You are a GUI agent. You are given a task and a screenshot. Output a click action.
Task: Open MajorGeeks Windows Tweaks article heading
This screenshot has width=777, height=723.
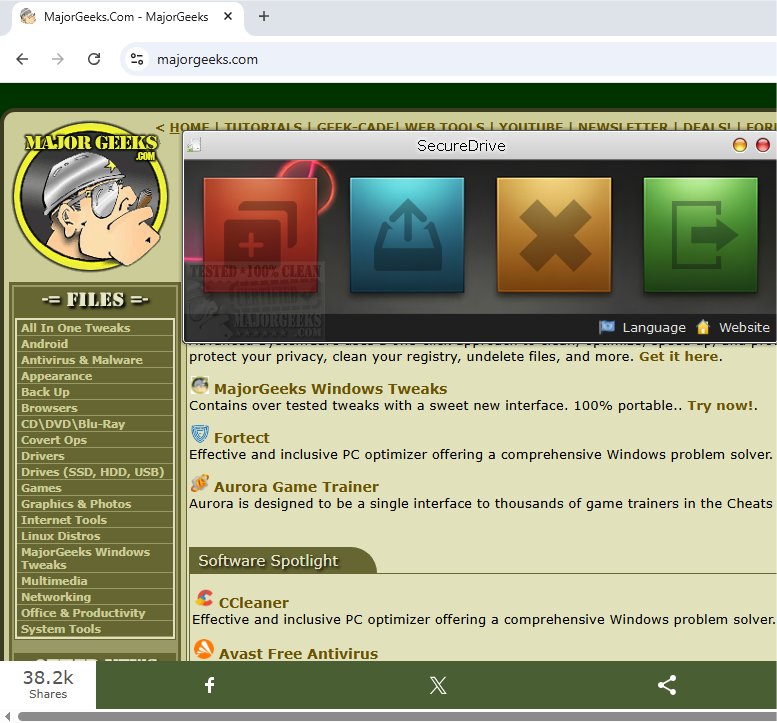[331, 389]
